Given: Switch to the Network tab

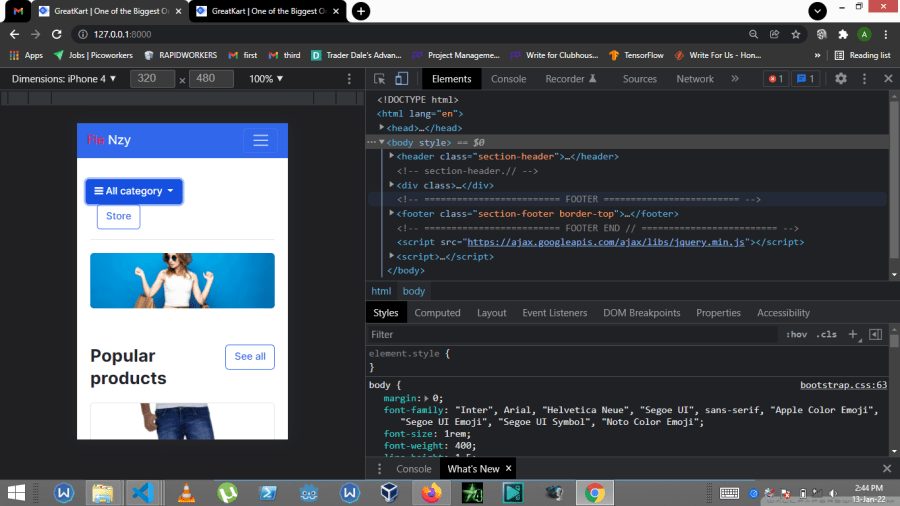Looking at the screenshot, I should pyautogui.click(x=695, y=79).
